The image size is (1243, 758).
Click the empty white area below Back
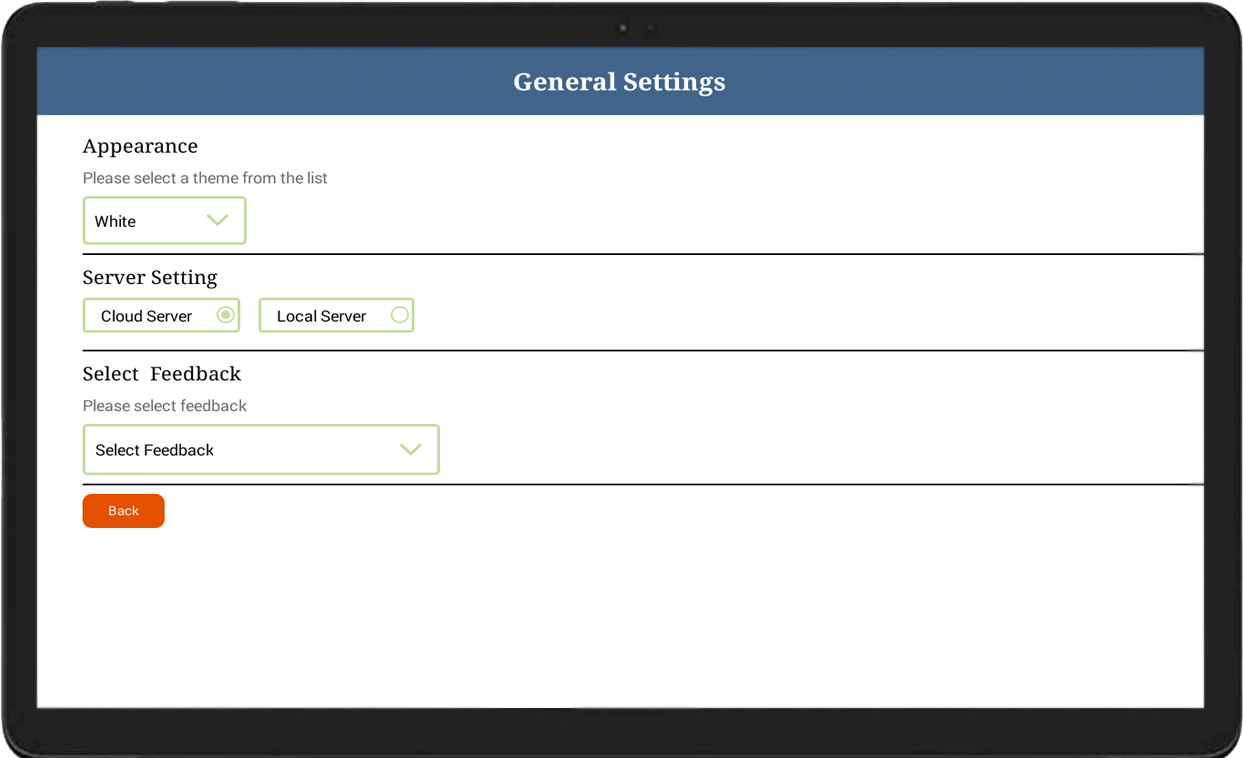[620, 620]
